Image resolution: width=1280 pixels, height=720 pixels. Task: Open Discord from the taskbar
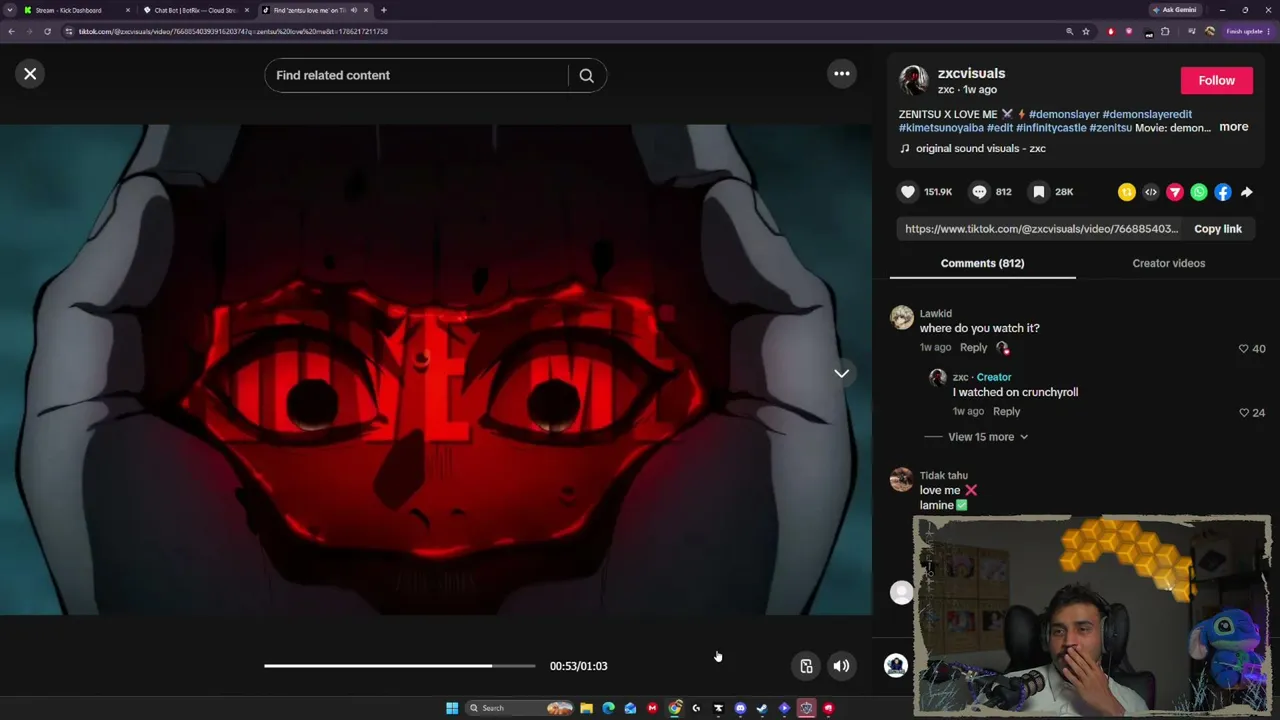pyautogui.click(x=740, y=708)
